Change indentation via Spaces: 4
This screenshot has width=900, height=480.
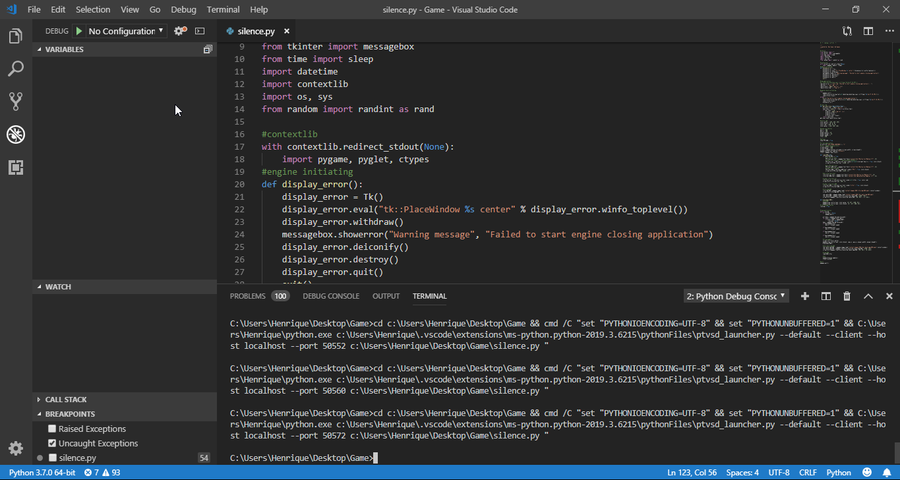point(743,473)
